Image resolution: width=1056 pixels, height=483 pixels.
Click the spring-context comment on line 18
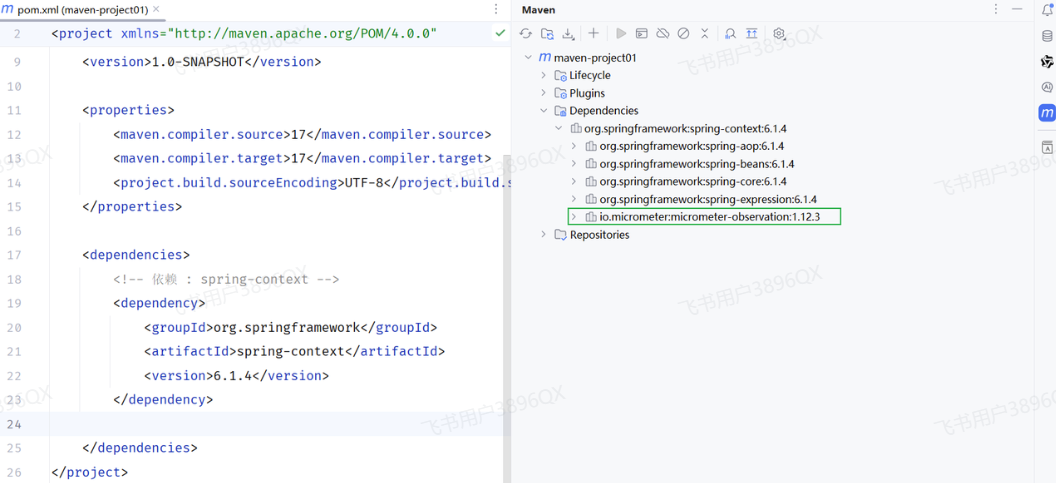pyautogui.click(x=226, y=279)
